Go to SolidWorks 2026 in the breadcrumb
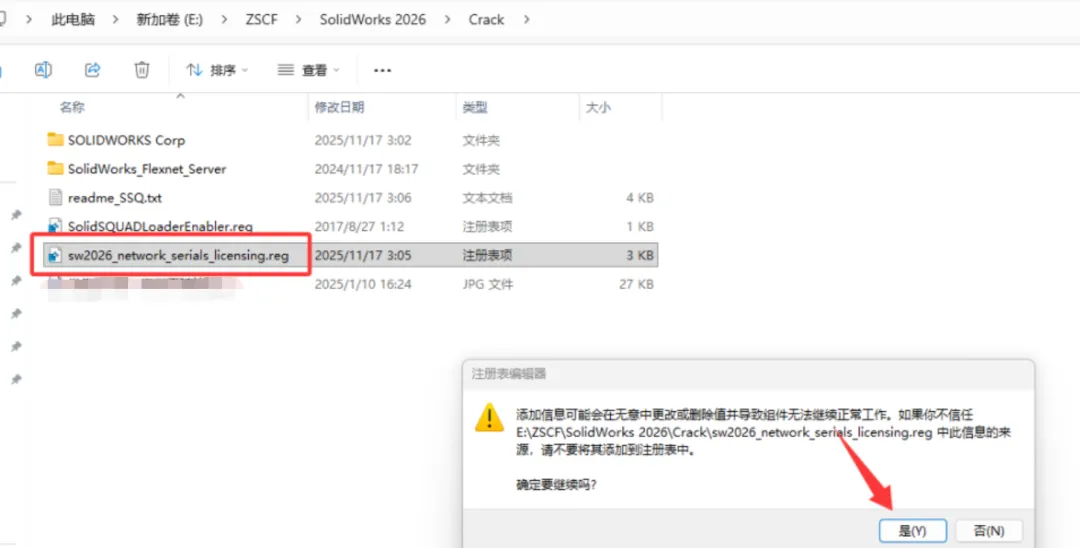This screenshot has width=1080, height=548. [x=373, y=20]
